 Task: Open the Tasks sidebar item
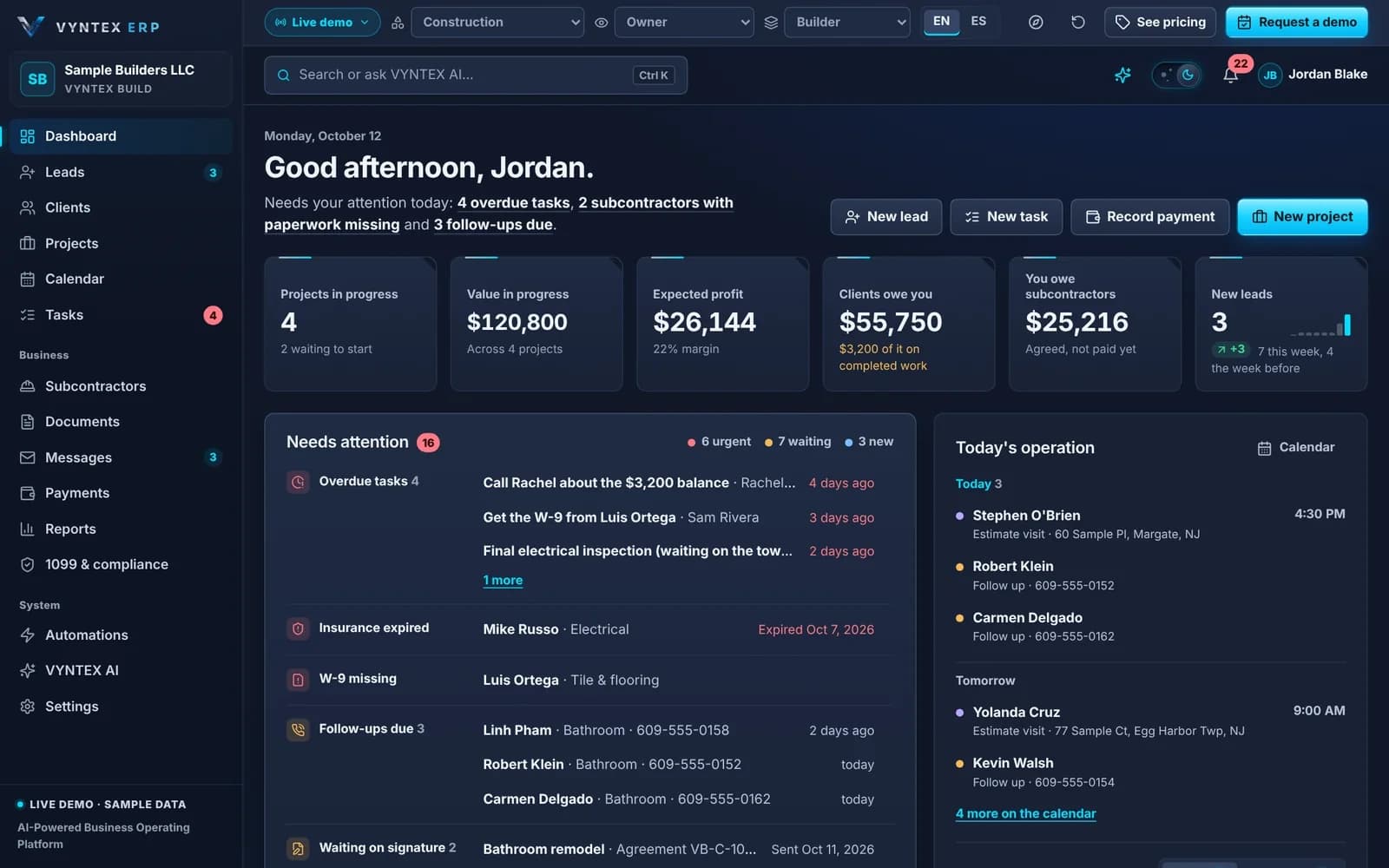pyautogui.click(x=120, y=315)
